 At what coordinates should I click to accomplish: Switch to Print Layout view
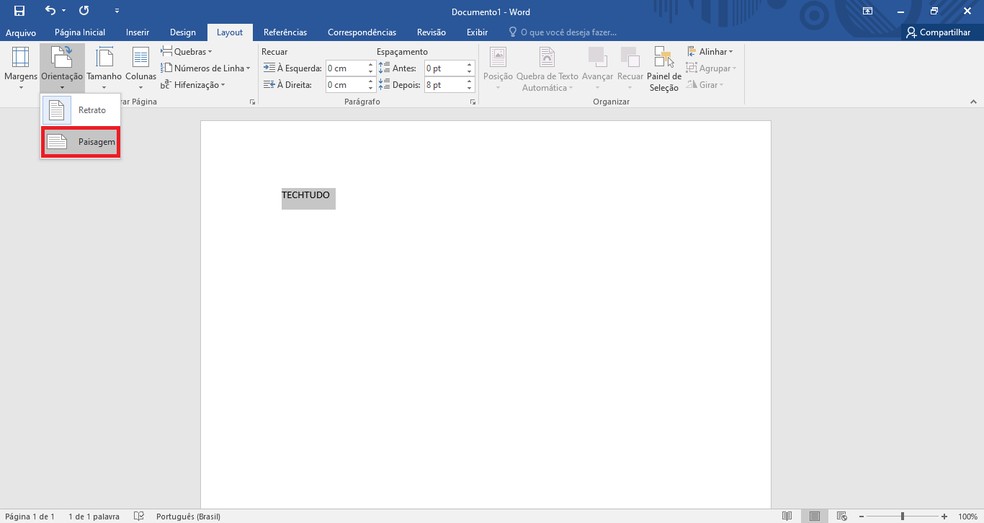coord(815,516)
